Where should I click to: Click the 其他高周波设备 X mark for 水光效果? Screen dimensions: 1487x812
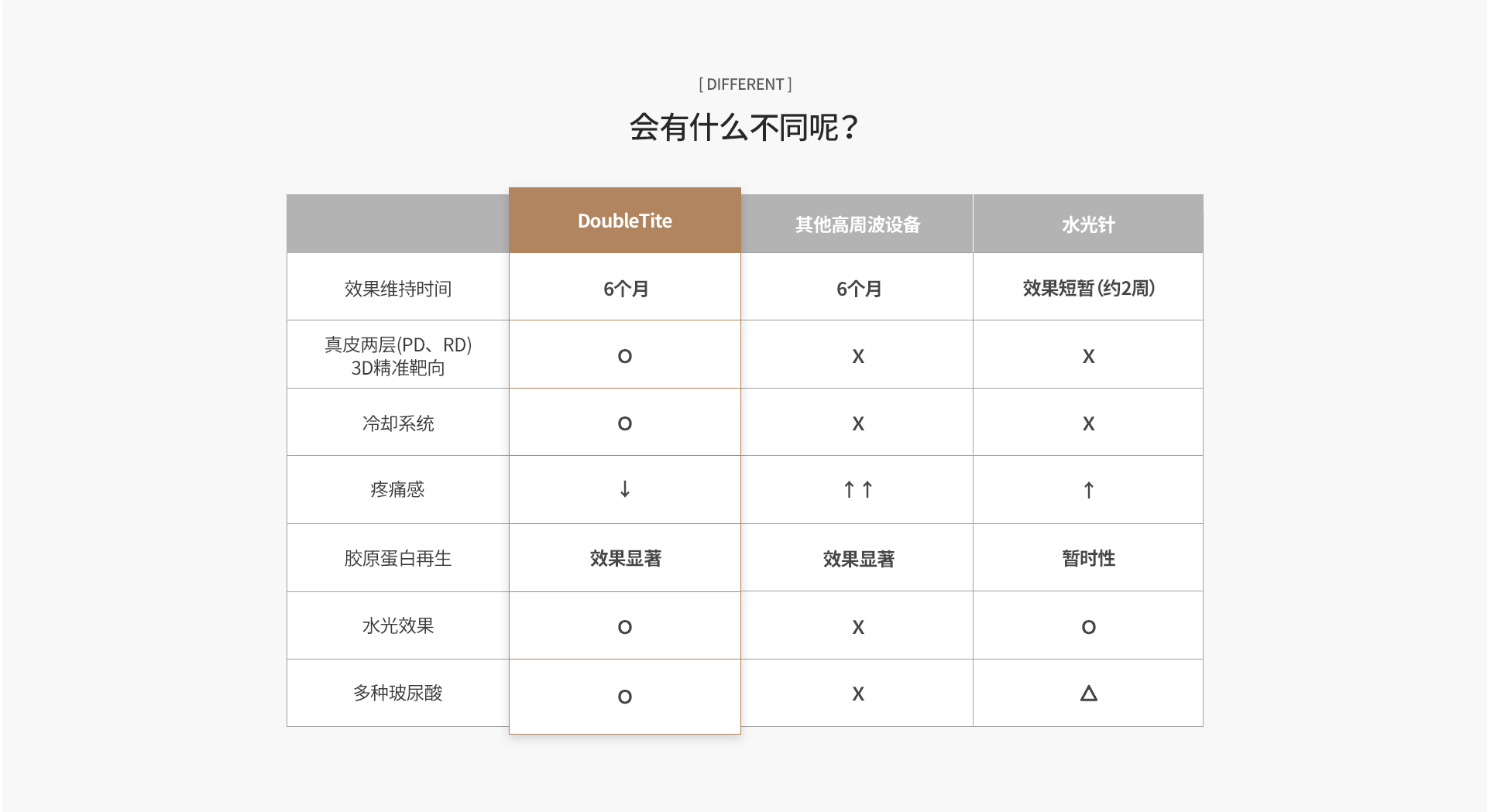coord(858,627)
